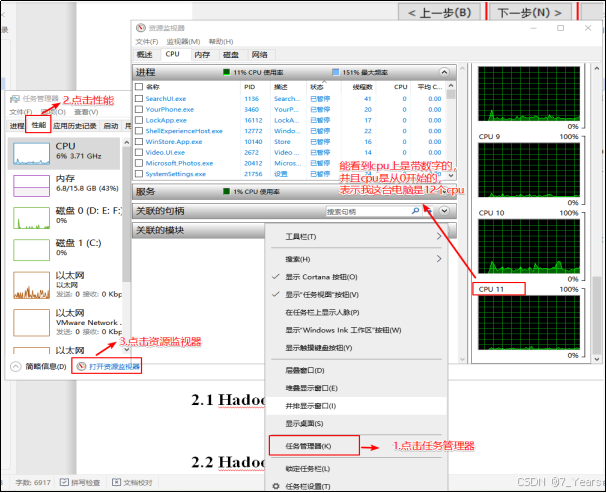
Task: Collapse the 进程 section chevron
Action: [x=444, y=72]
